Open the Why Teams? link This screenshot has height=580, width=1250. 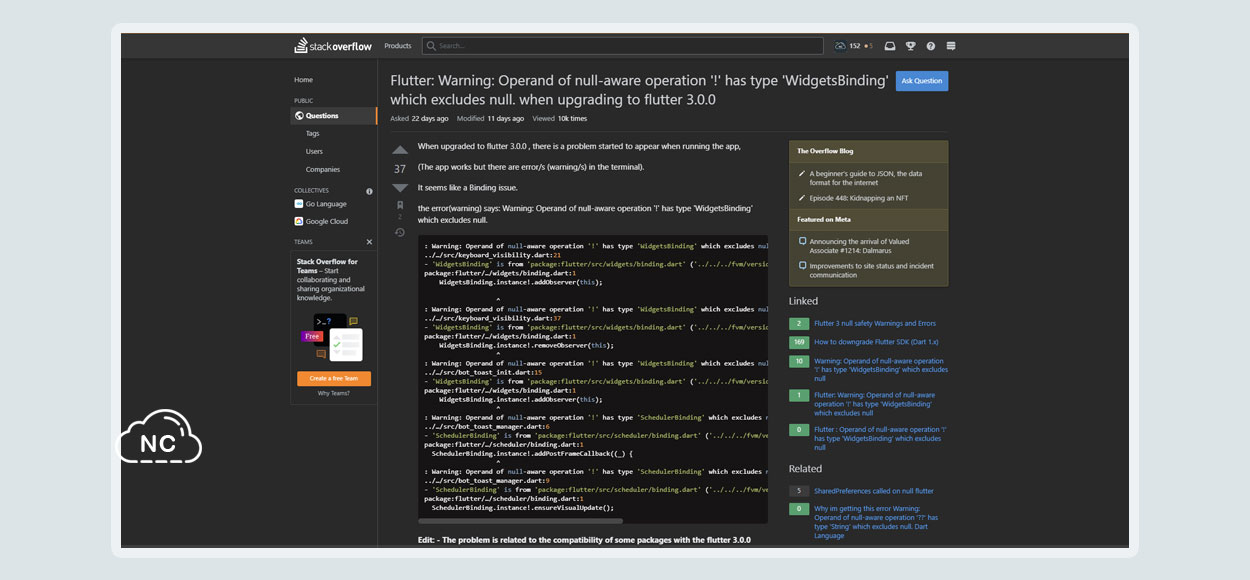[x=334, y=394]
